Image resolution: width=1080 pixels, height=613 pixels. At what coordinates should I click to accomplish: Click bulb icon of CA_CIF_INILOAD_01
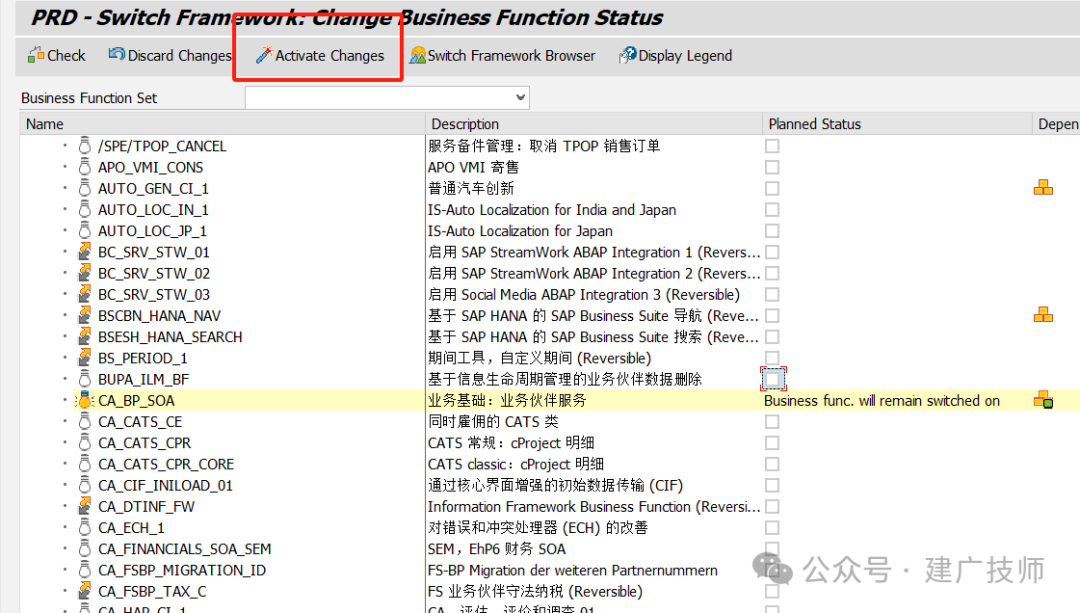84,486
